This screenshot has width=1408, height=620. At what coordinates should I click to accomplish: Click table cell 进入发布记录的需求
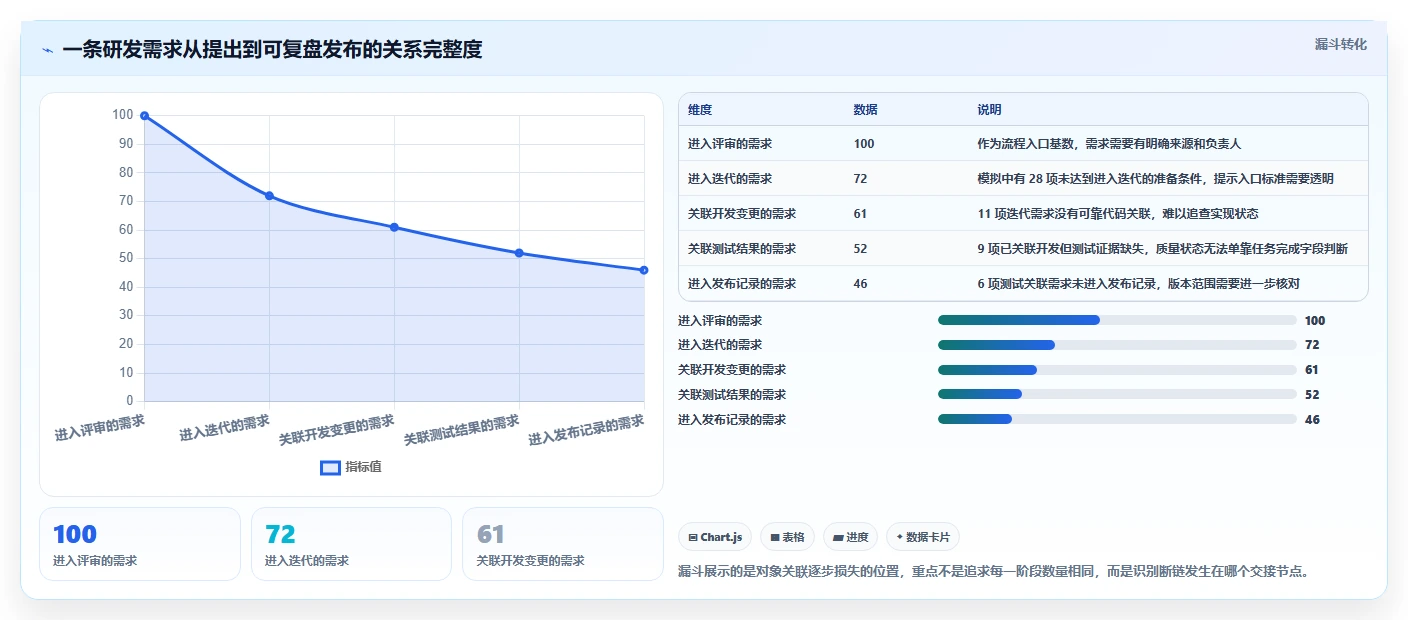[742, 283]
